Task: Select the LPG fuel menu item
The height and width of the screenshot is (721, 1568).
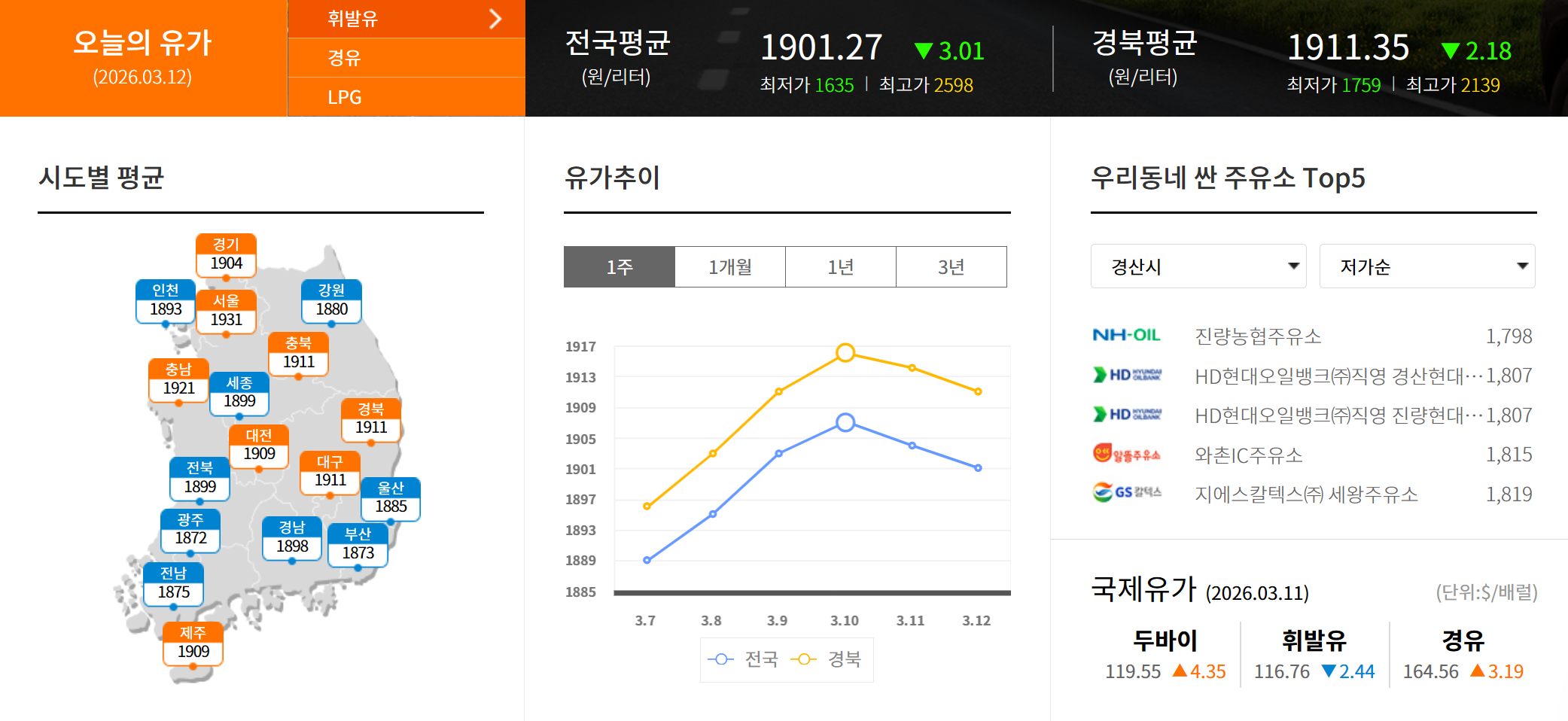Action: point(406,97)
